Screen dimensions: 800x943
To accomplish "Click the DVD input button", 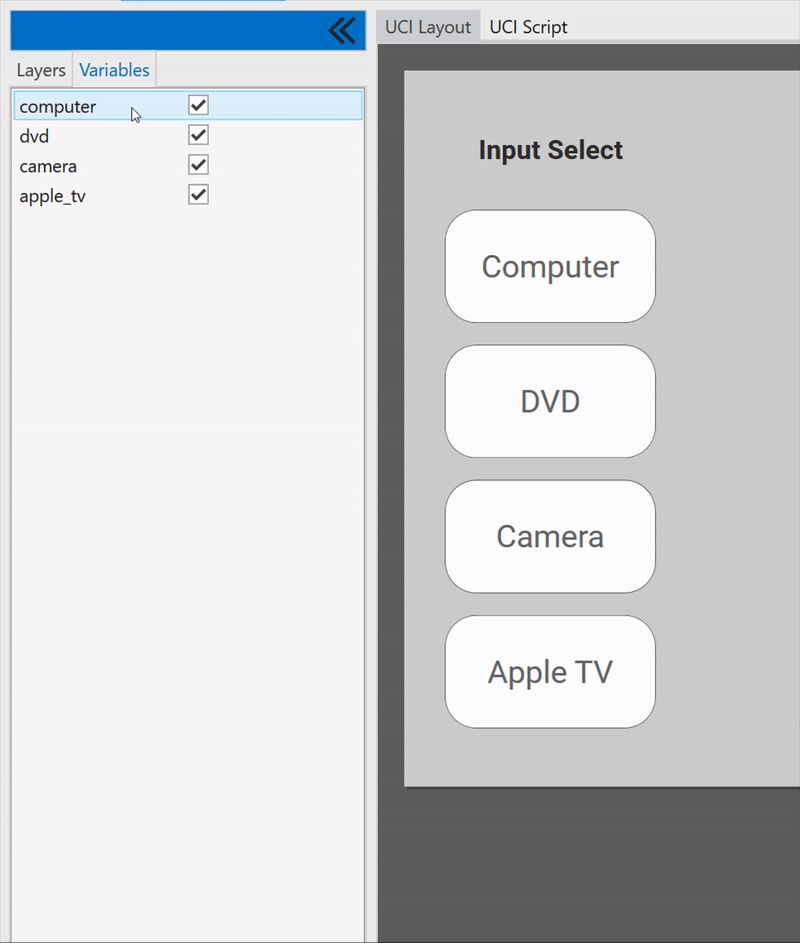I will point(550,401).
